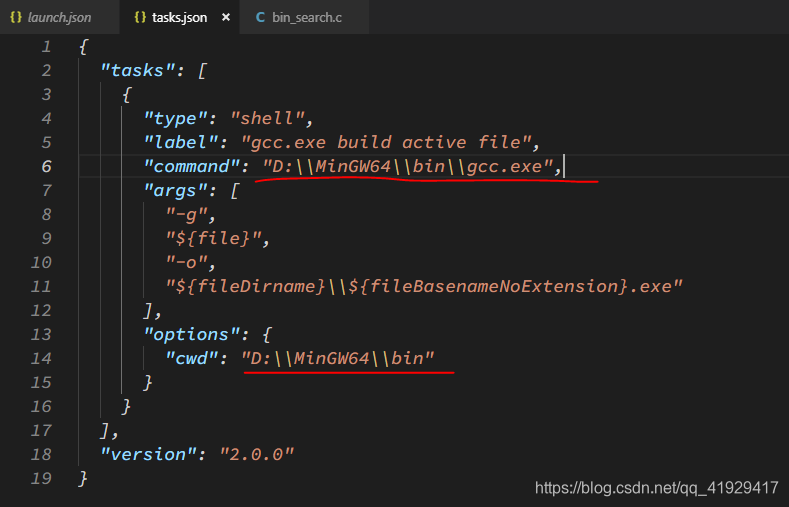The width and height of the screenshot is (789, 507).
Task: Switch to the launch.json tab
Action: click(59, 17)
